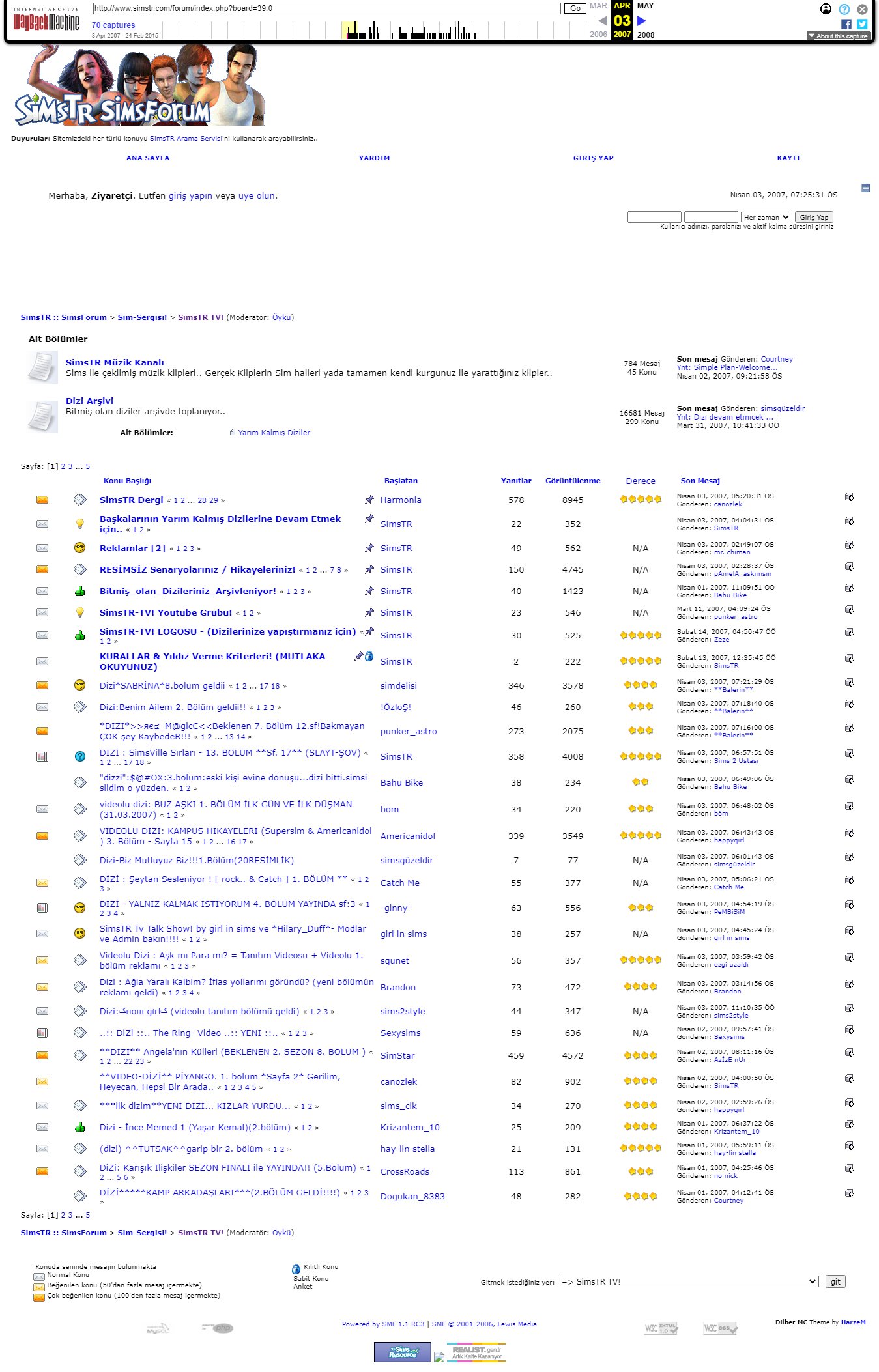The image size is (879, 1372).
Task: Click the REALIST.gen.tr banner at bottom
Action: [x=476, y=1352]
